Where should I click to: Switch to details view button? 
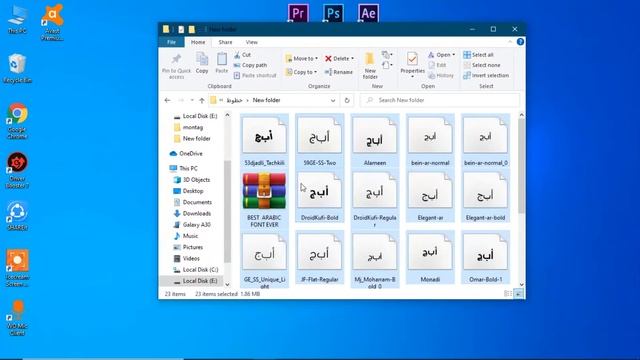coord(508,294)
